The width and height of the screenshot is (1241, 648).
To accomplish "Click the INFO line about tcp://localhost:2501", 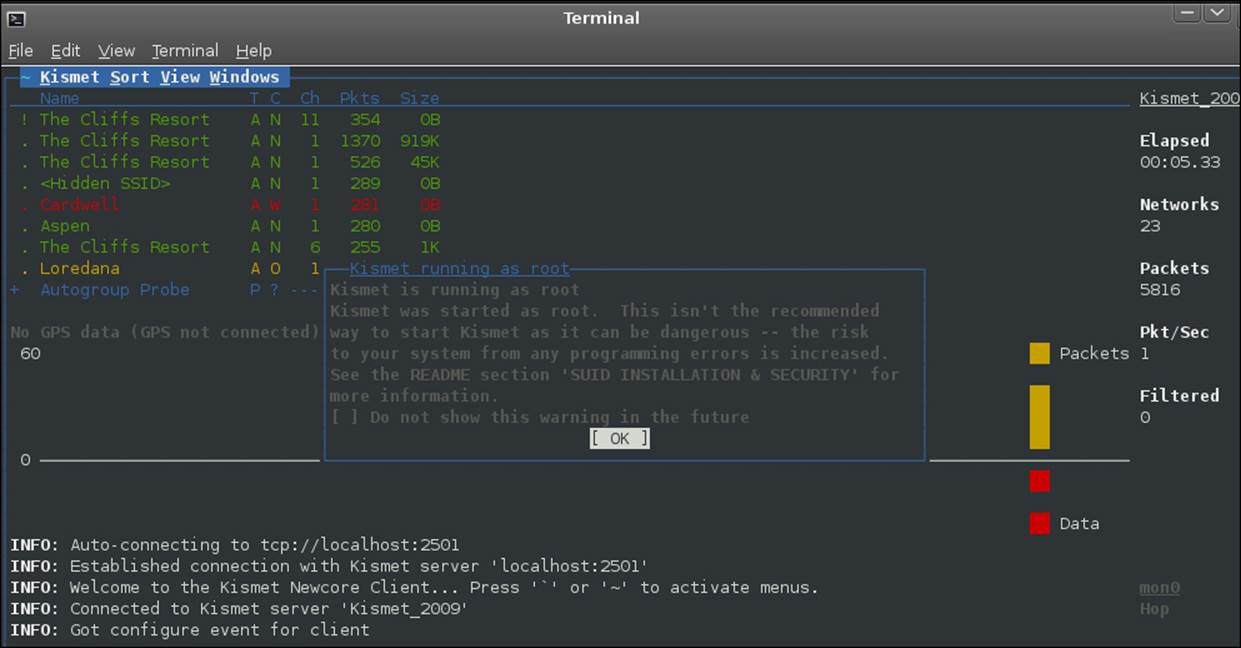I will [x=235, y=545].
